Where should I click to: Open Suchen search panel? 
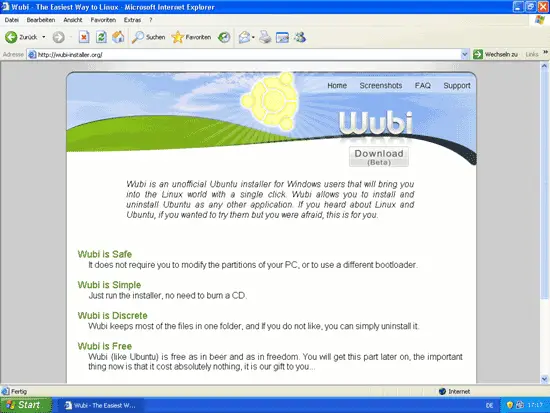point(148,37)
